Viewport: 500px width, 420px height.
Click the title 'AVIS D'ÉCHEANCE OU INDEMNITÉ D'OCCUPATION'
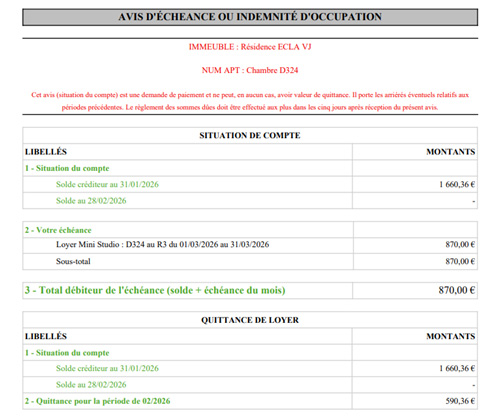pos(250,17)
